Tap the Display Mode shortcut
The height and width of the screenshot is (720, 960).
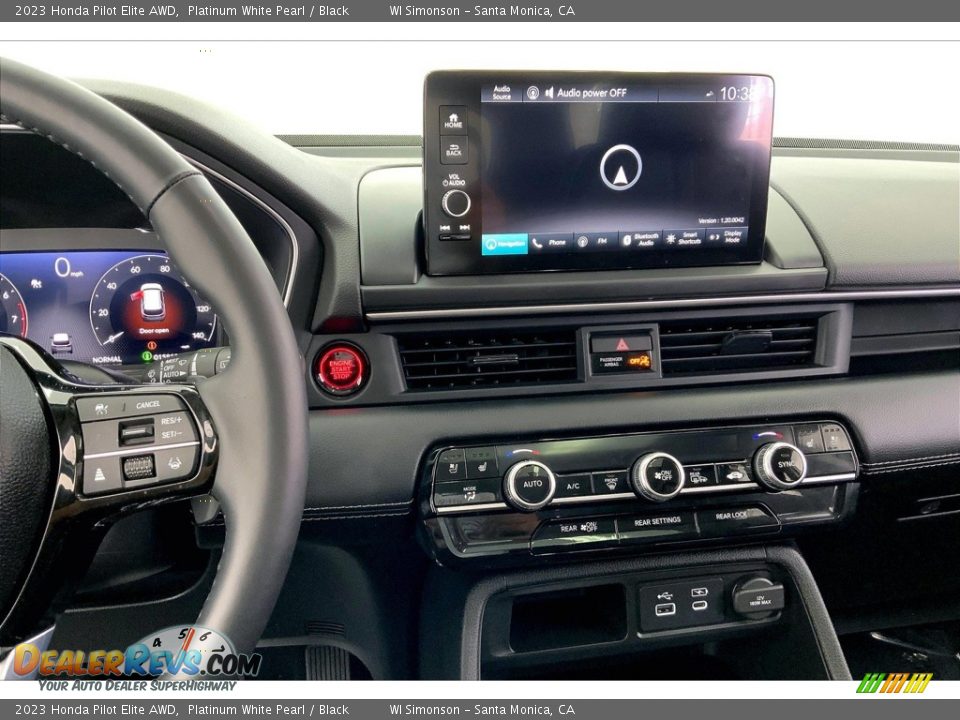727,237
